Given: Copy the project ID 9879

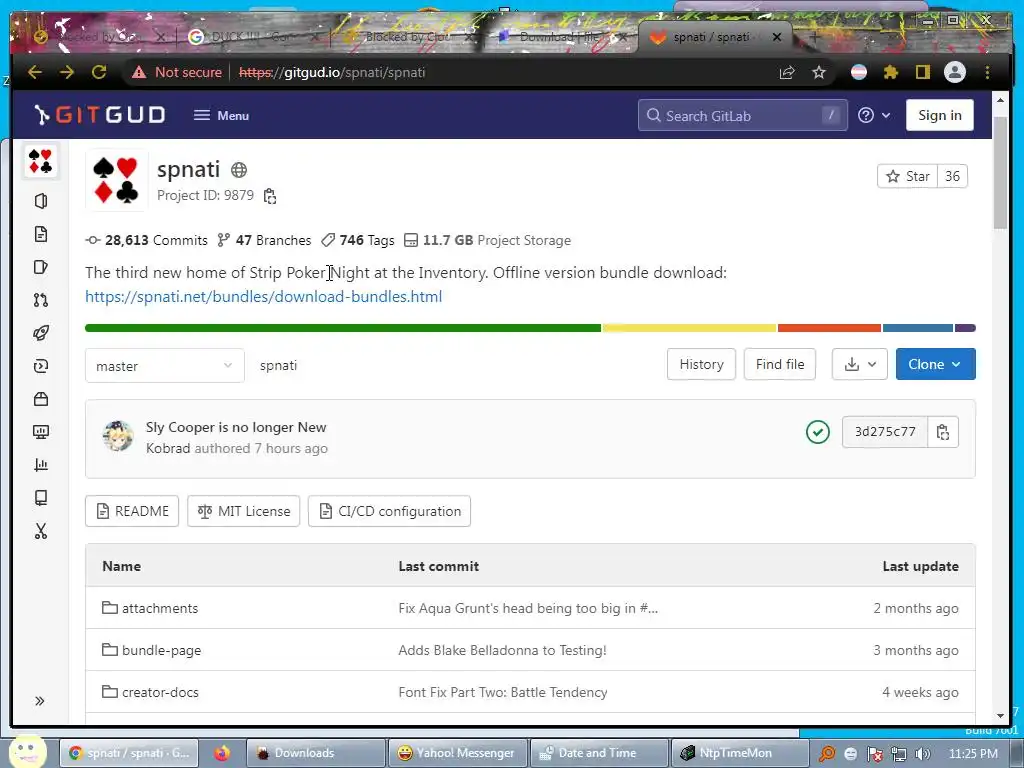Looking at the screenshot, I should (270, 196).
